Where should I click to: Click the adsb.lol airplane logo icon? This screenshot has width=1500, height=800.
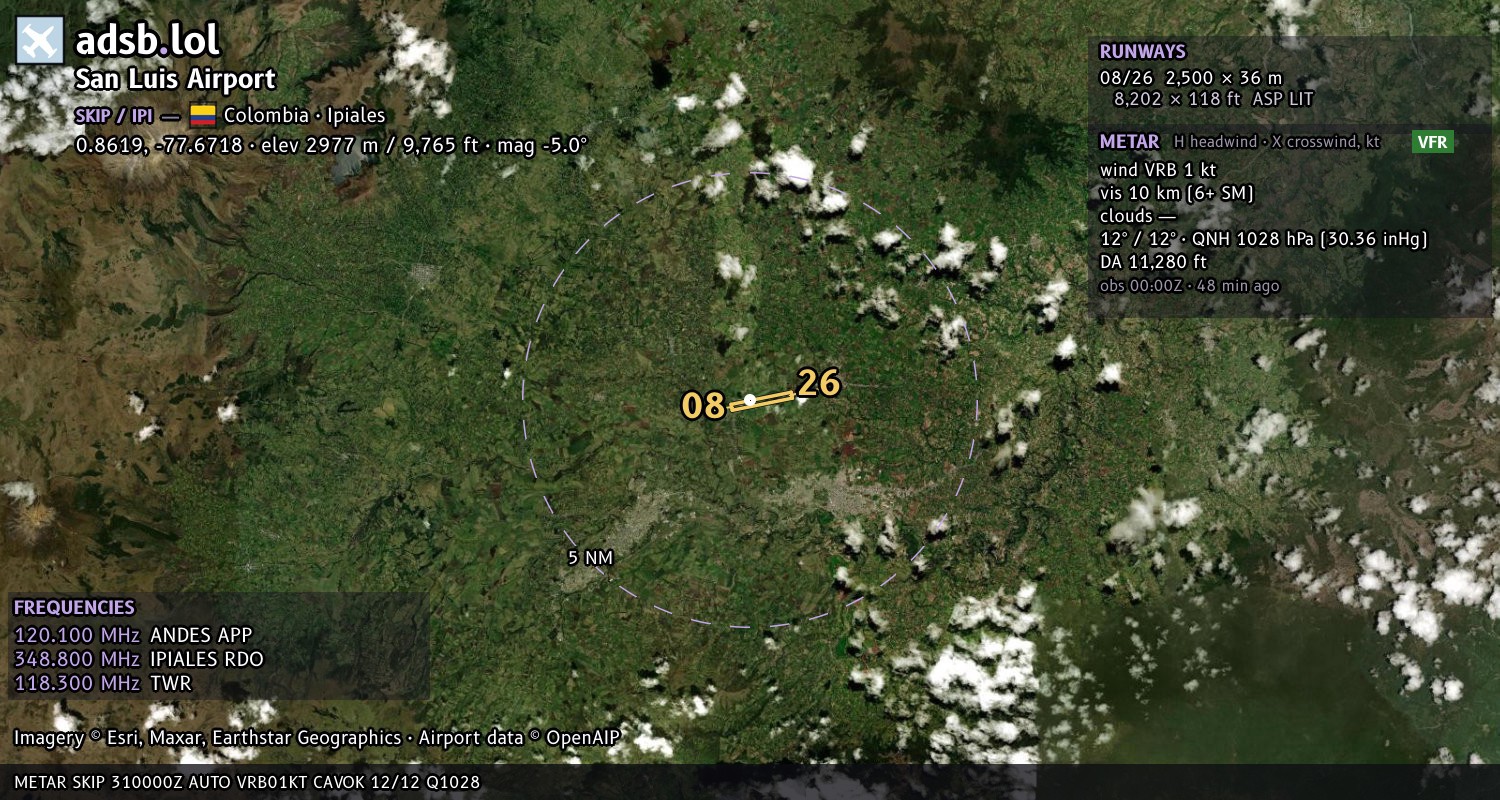click(40, 41)
